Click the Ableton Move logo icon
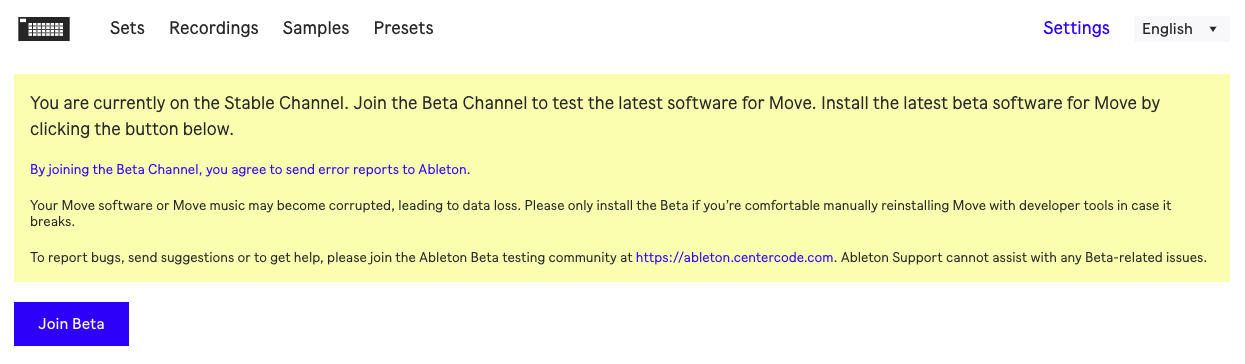This screenshot has height=364, width=1245. tap(44, 29)
